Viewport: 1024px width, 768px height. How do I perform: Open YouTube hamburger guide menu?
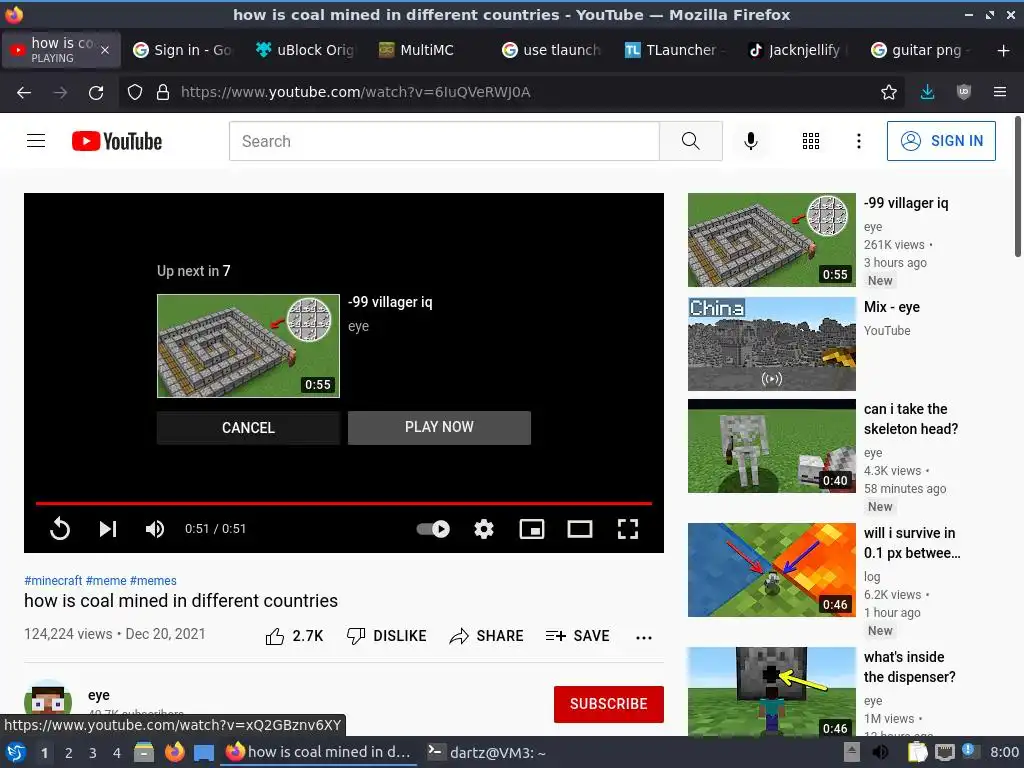coord(36,141)
